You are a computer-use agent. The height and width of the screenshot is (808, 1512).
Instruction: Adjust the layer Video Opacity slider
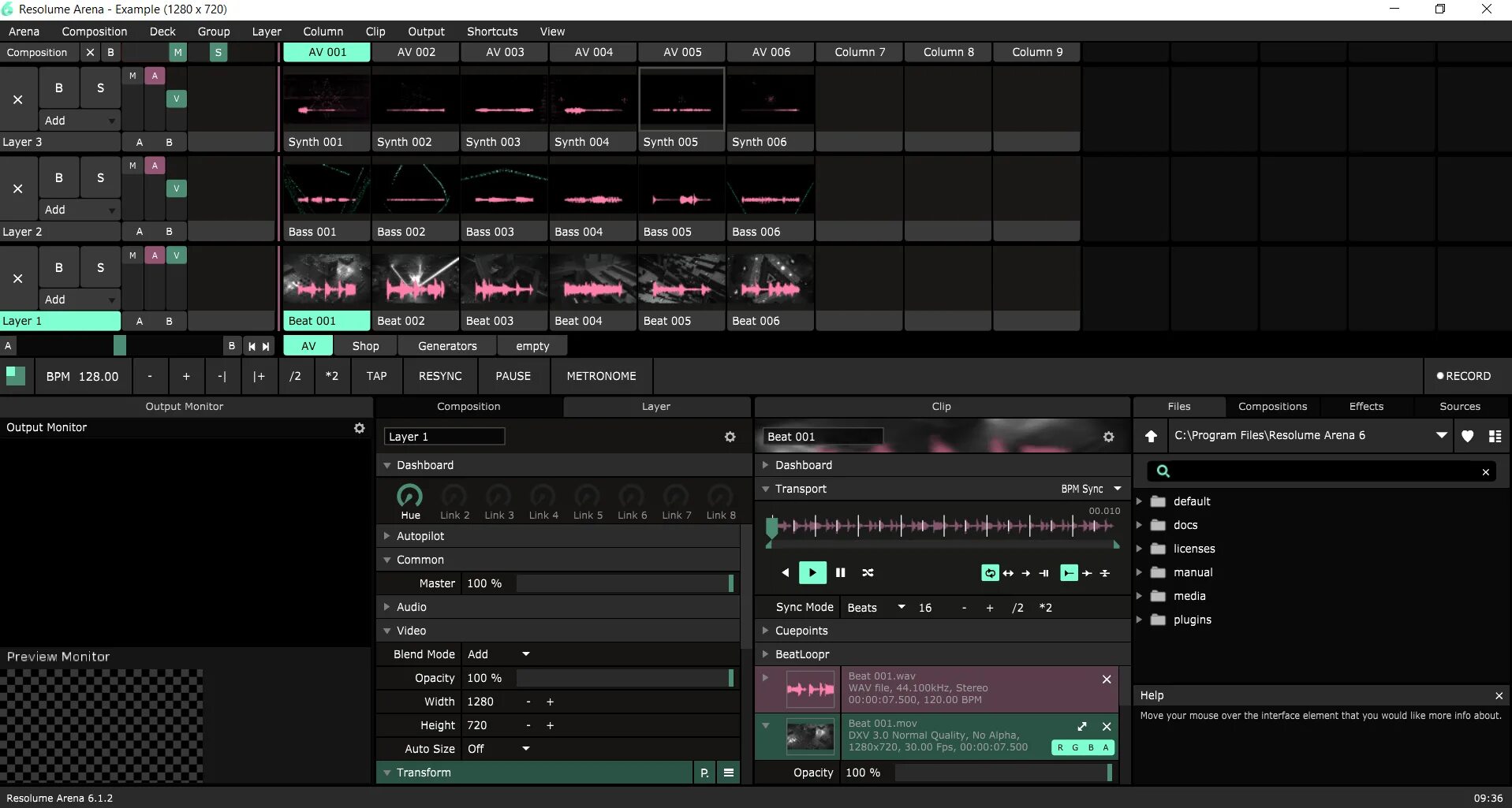click(x=625, y=678)
